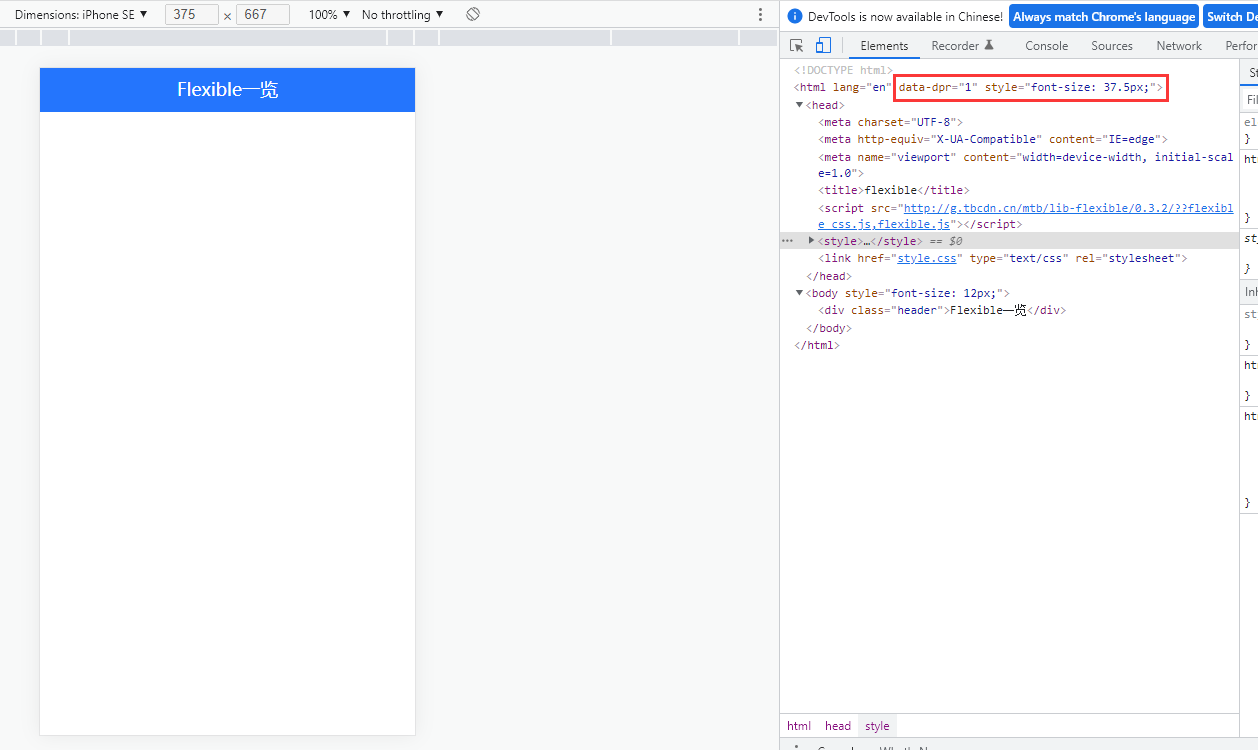Image resolution: width=1258 pixels, height=750 pixels.
Task: Click the Always match Chrome's language button
Action: point(1104,16)
